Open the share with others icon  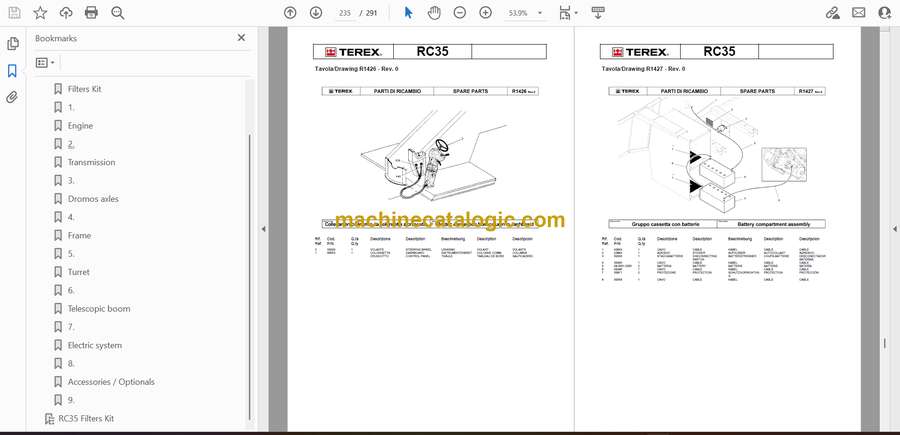(885, 13)
